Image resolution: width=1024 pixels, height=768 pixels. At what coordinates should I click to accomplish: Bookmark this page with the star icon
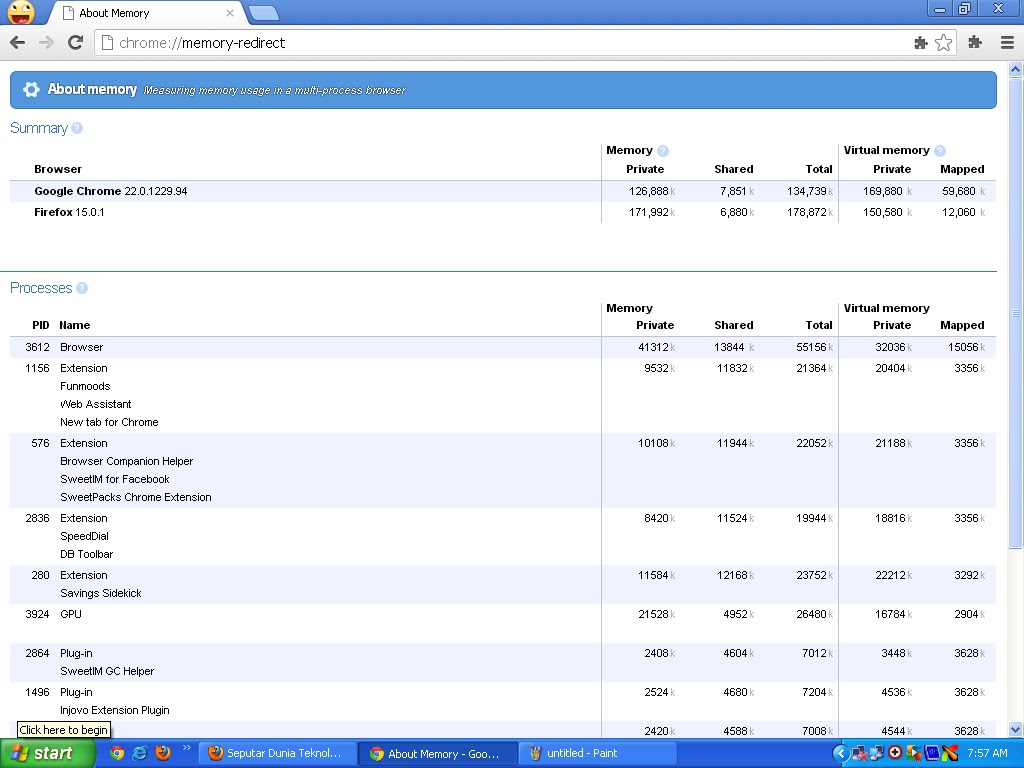pyautogui.click(x=944, y=43)
